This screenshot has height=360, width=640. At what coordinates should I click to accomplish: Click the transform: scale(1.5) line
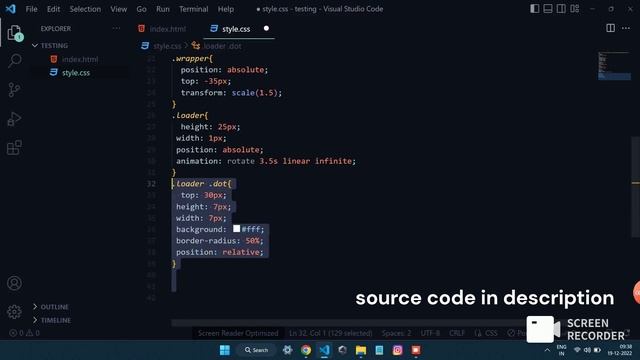coord(231,93)
